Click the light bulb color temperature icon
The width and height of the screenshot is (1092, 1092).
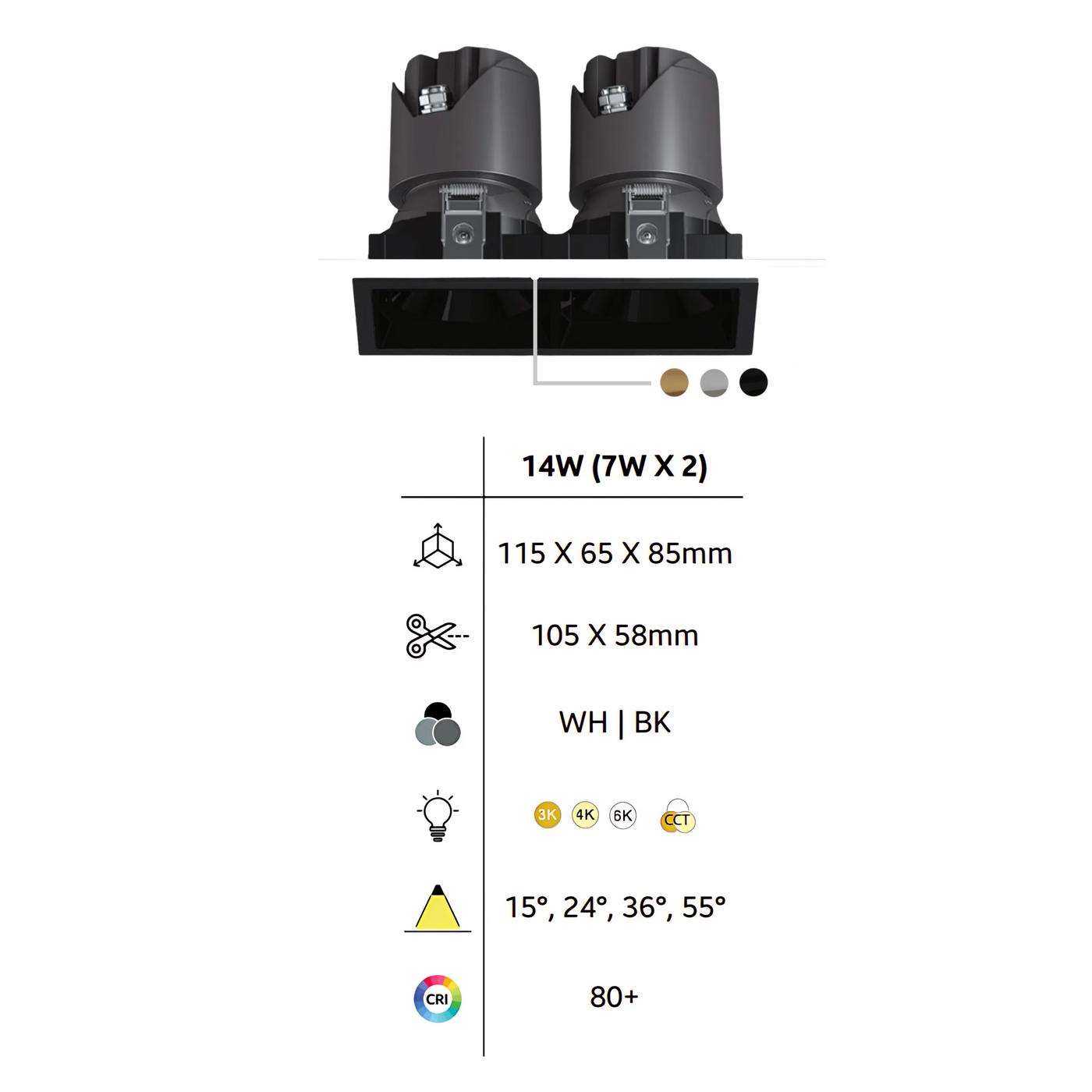pos(438,815)
